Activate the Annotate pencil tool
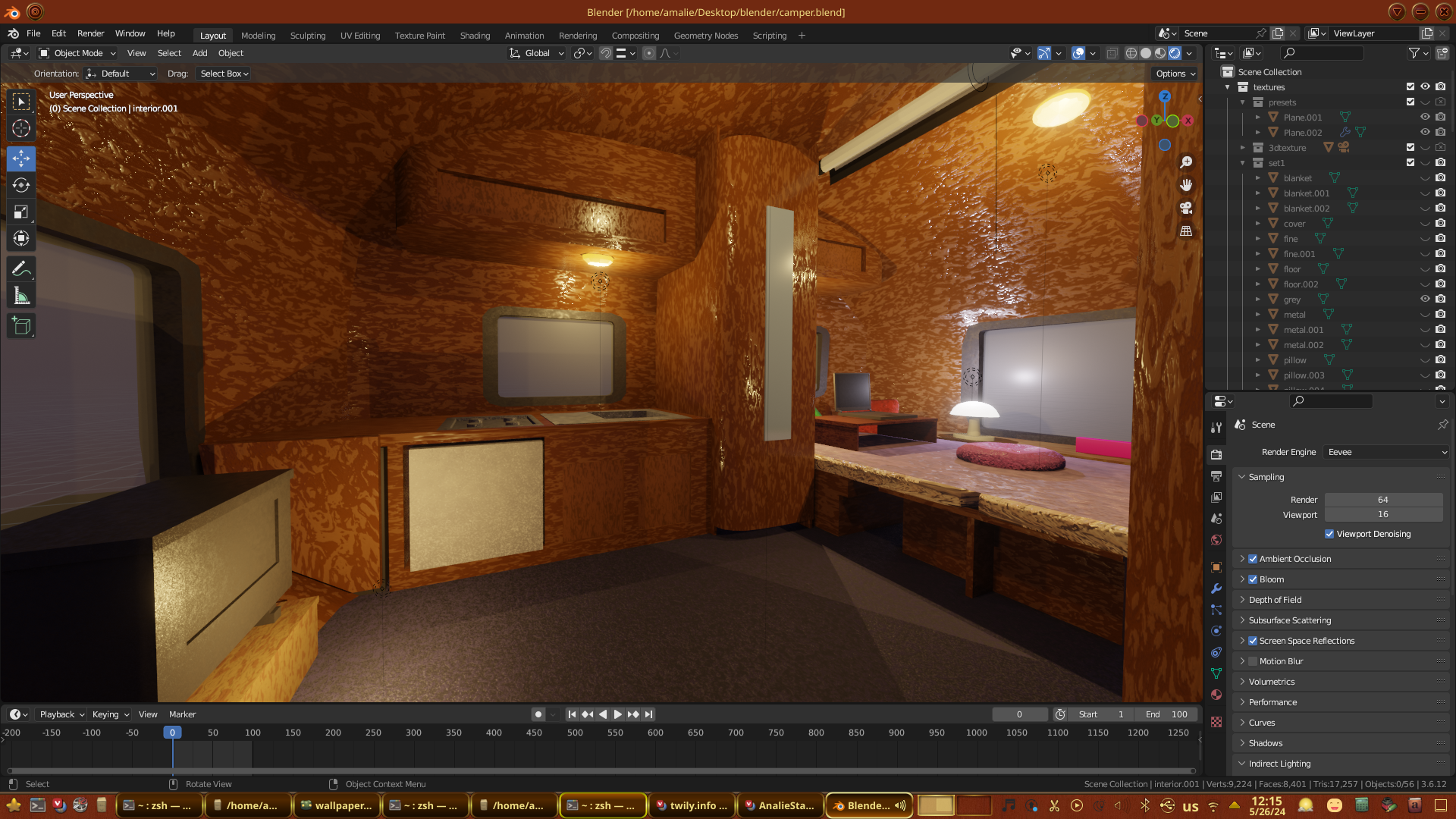The image size is (1456, 819). click(21, 268)
